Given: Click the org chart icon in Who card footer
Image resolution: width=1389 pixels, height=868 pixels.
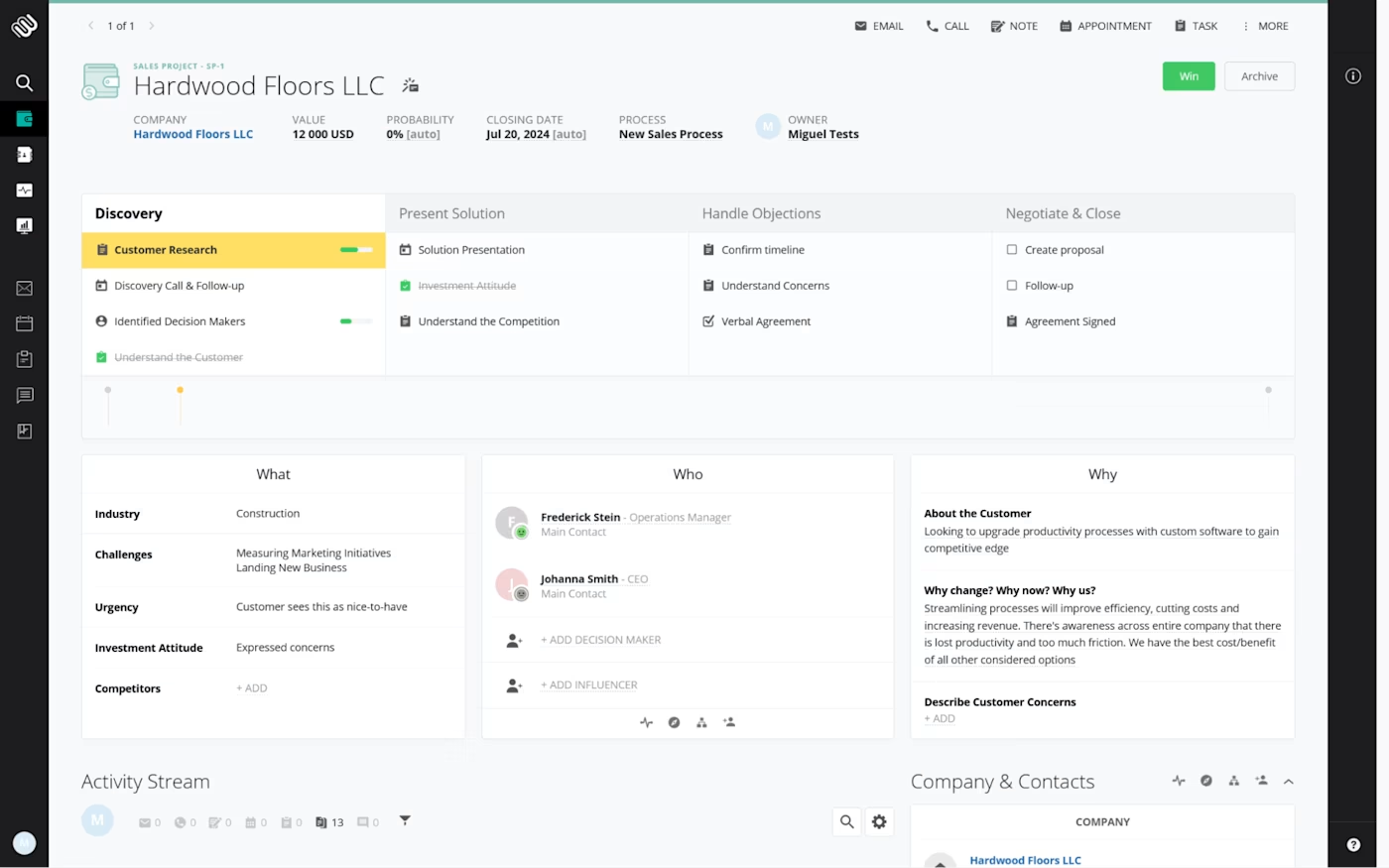Looking at the screenshot, I should point(701,722).
